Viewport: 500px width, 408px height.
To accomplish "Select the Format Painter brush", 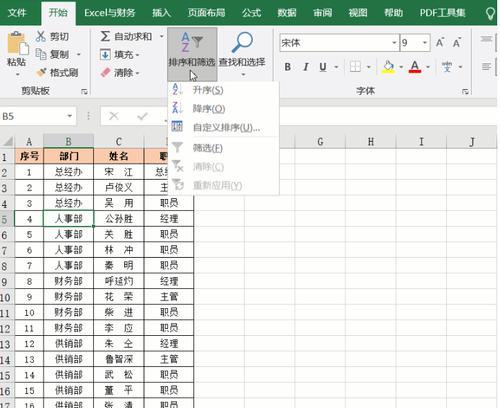I will coord(41,72).
